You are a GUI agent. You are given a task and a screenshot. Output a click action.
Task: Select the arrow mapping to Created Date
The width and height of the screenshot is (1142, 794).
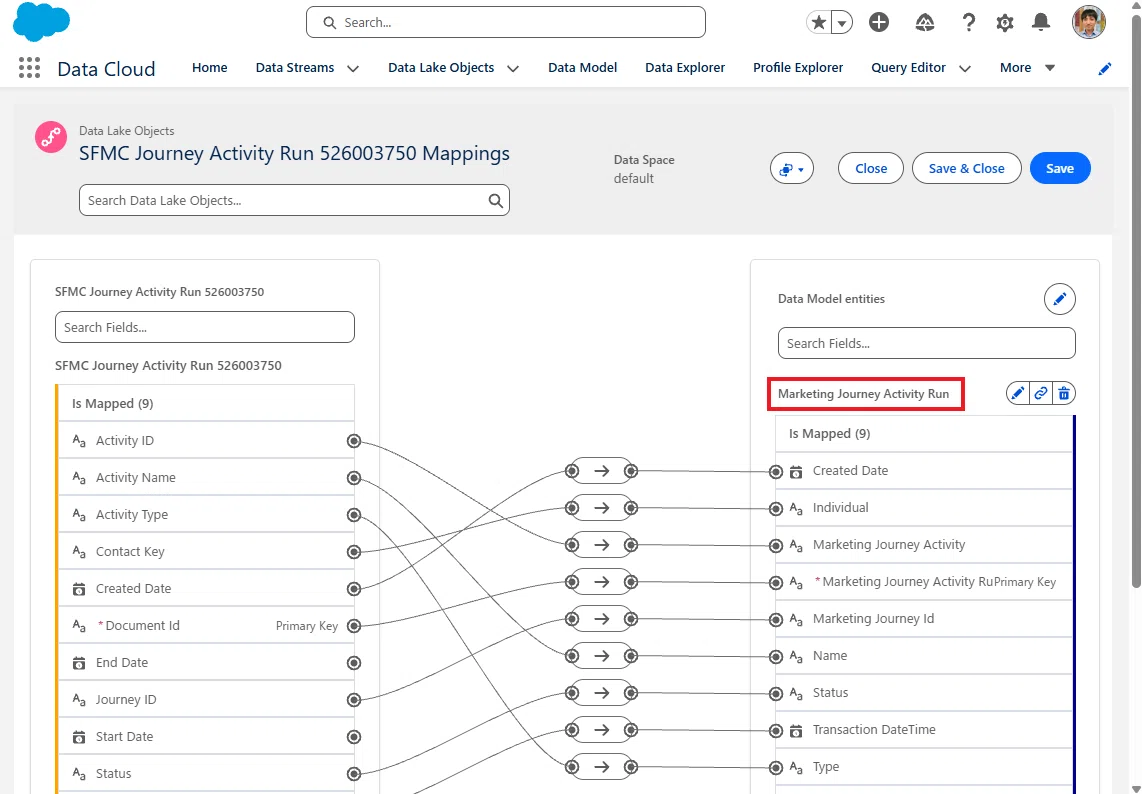pos(602,471)
